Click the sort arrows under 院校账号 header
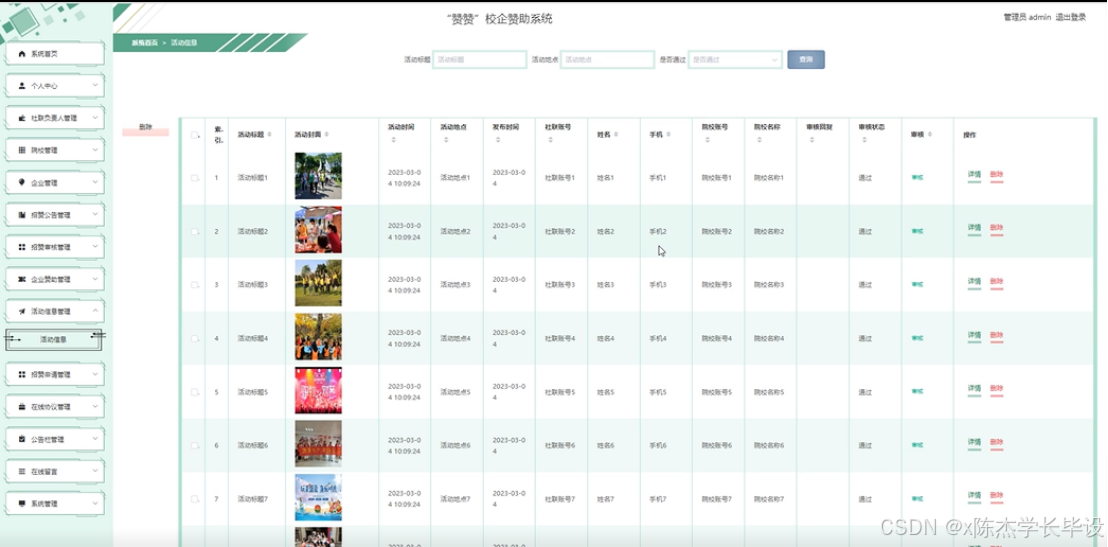 [x=707, y=140]
